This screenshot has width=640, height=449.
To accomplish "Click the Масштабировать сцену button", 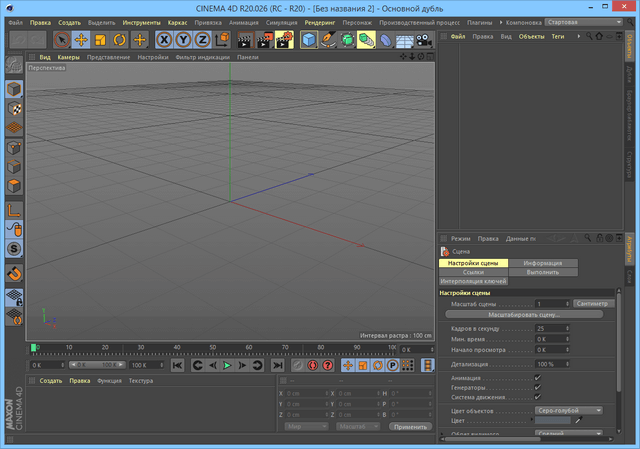I will (524, 314).
